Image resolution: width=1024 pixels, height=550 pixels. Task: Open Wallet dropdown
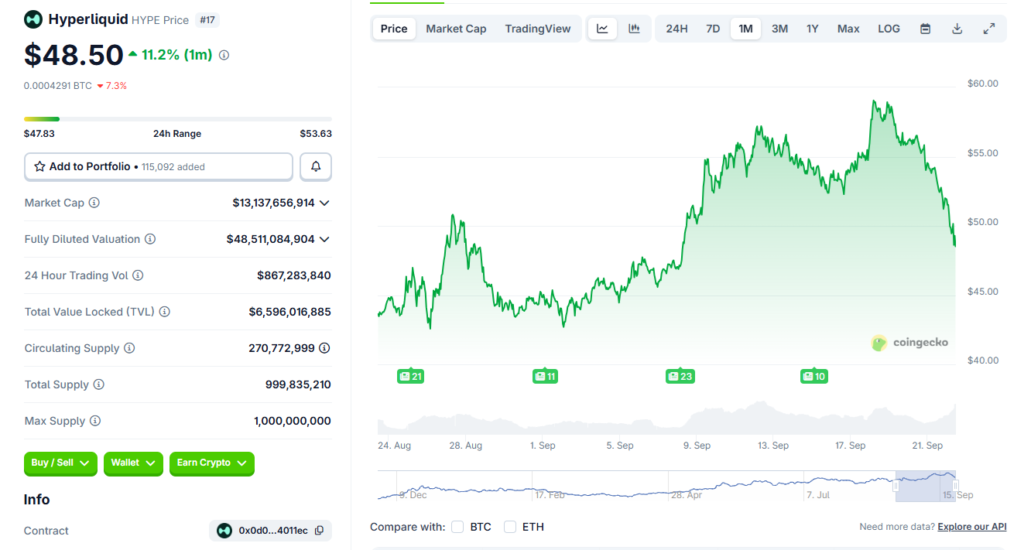click(x=133, y=463)
